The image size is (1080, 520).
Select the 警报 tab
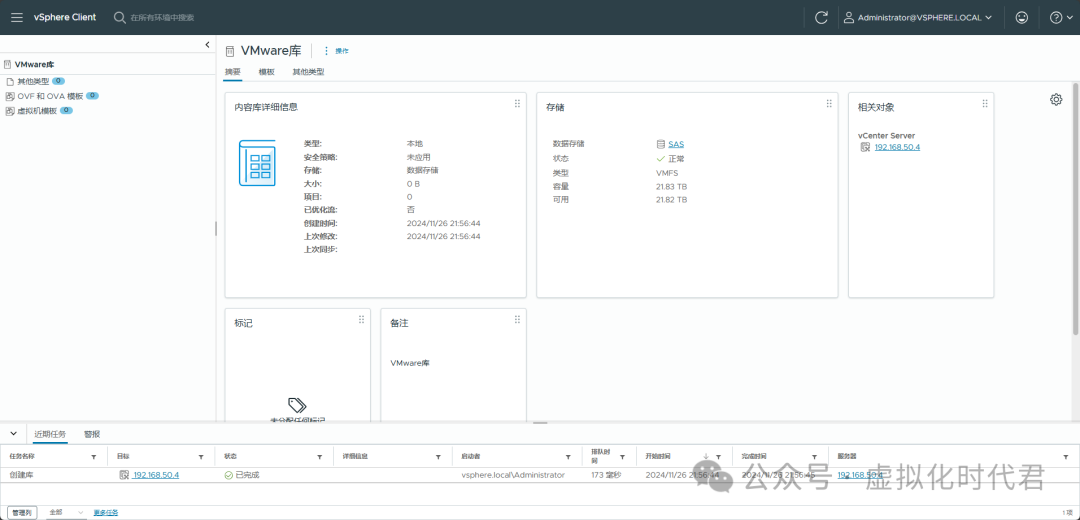pos(92,434)
